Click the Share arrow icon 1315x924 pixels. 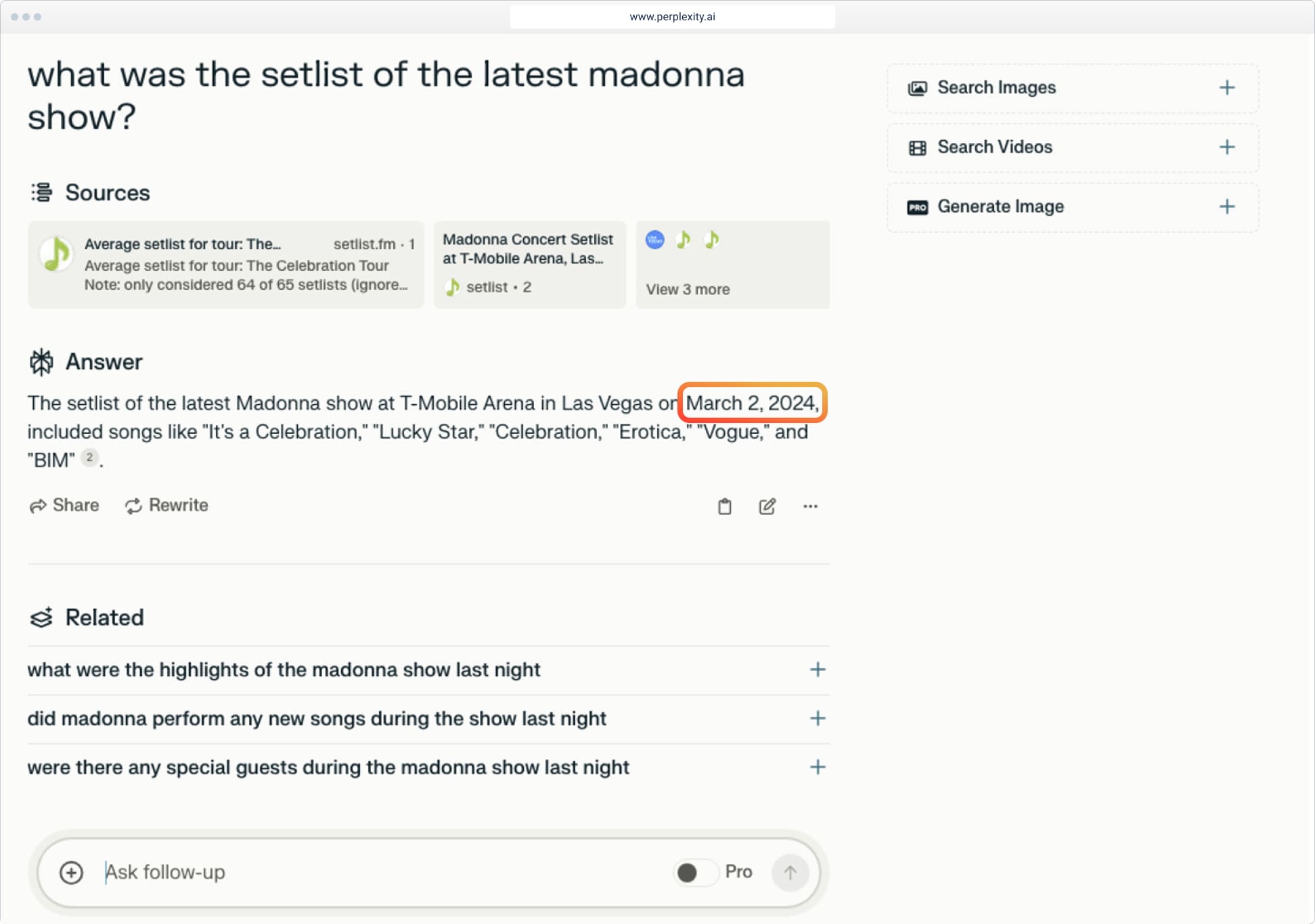click(38, 506)
